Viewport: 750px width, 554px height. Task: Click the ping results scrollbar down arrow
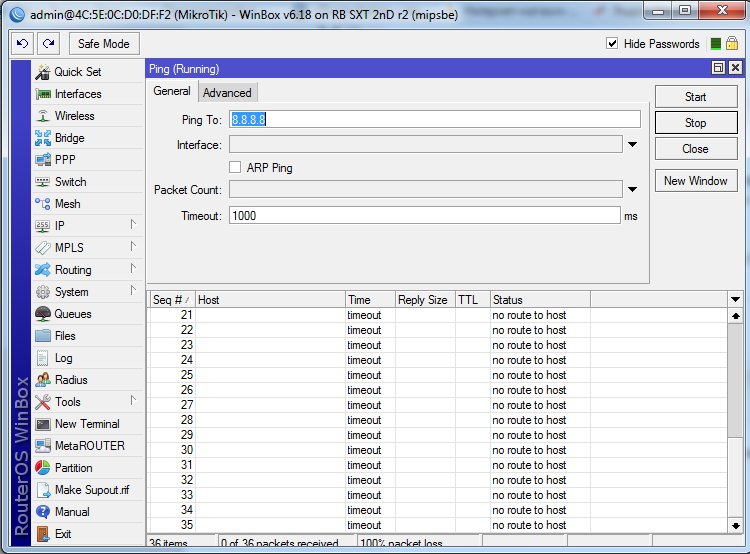(735, 525)
